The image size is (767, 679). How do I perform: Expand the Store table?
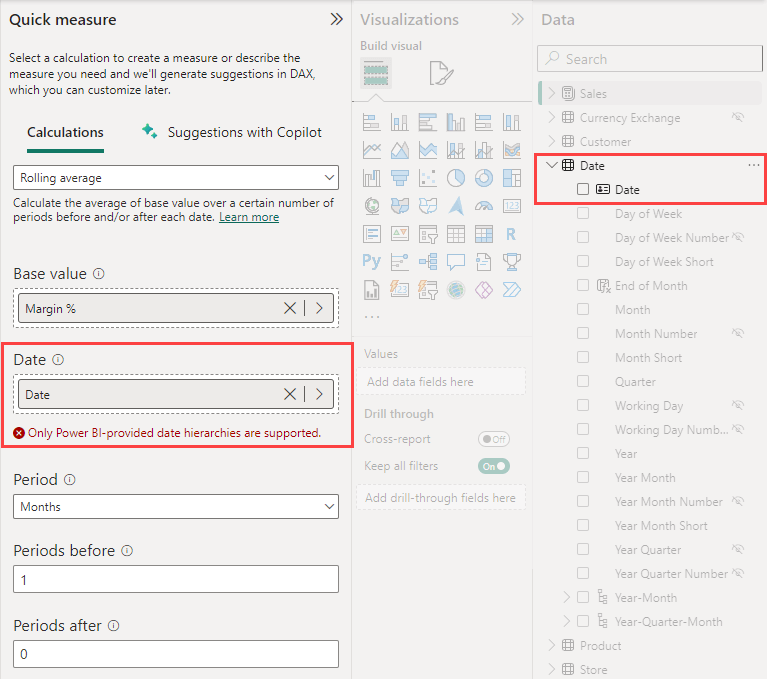(552, 669)
